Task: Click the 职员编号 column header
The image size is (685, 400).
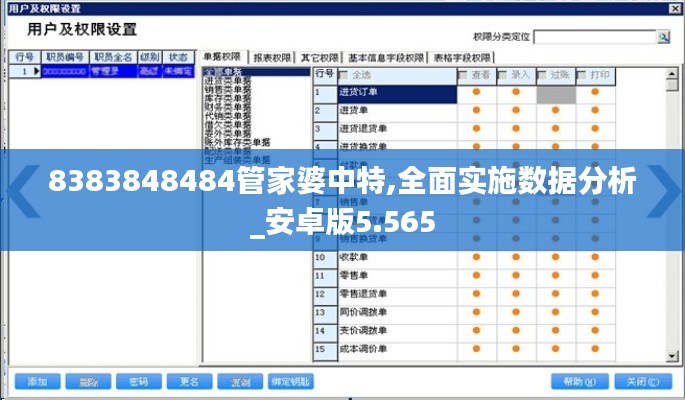Action: 65,57
